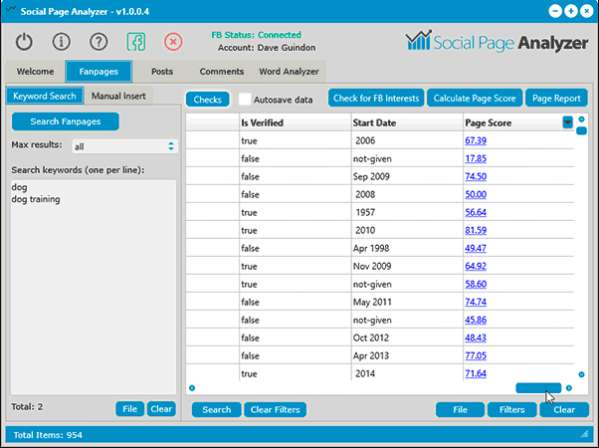Open page score link 17.85

tap(476, 158)
